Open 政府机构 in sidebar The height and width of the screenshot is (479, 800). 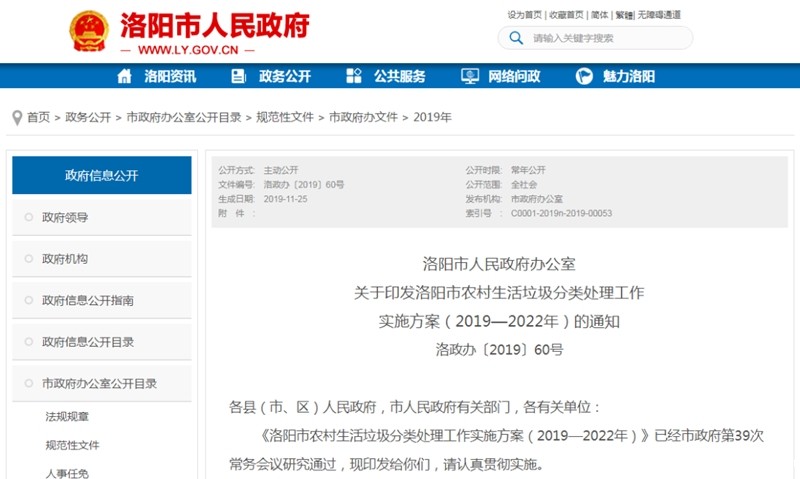coord(102,259)
